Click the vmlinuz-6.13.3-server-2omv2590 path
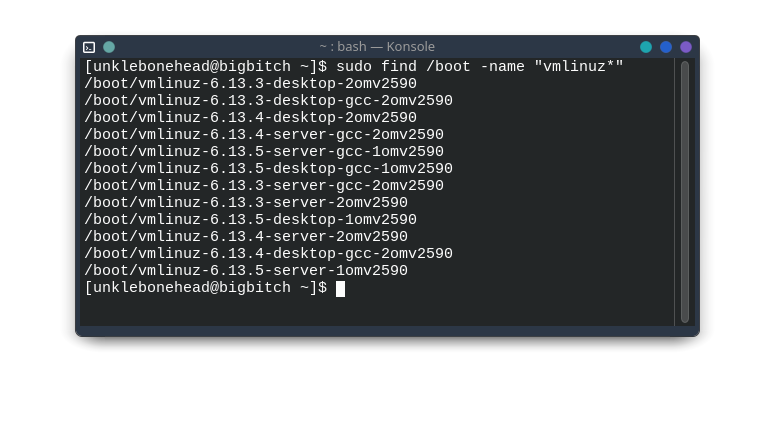Viewport: 775px width, 422px height. 246,203
